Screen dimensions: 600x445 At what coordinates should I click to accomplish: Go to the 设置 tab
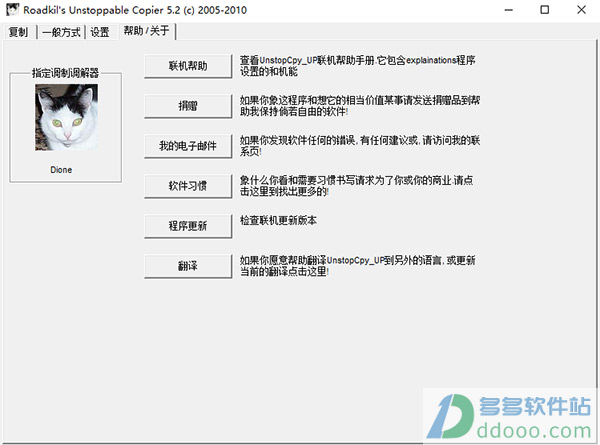pos(100,32)
